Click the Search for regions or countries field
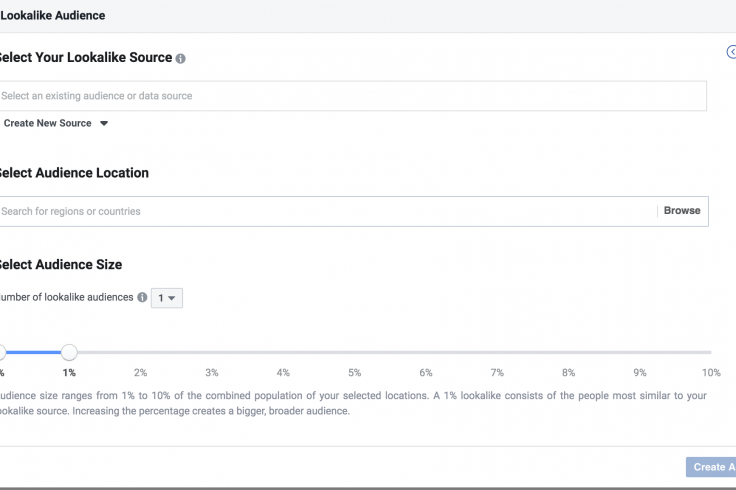The height and width of the screenshot is (490, 736). click(328, 211)
